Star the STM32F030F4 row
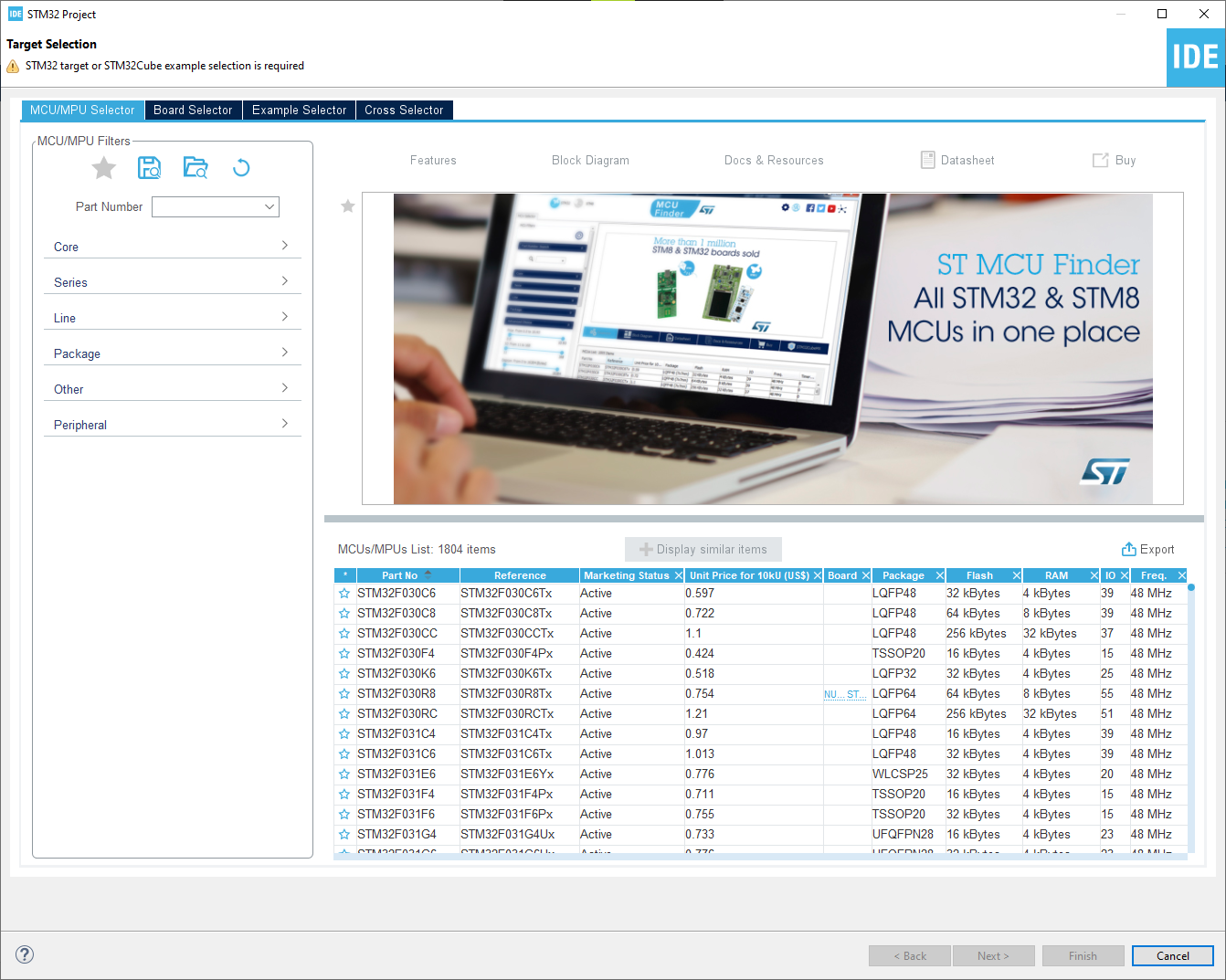 tap(344, 654)
